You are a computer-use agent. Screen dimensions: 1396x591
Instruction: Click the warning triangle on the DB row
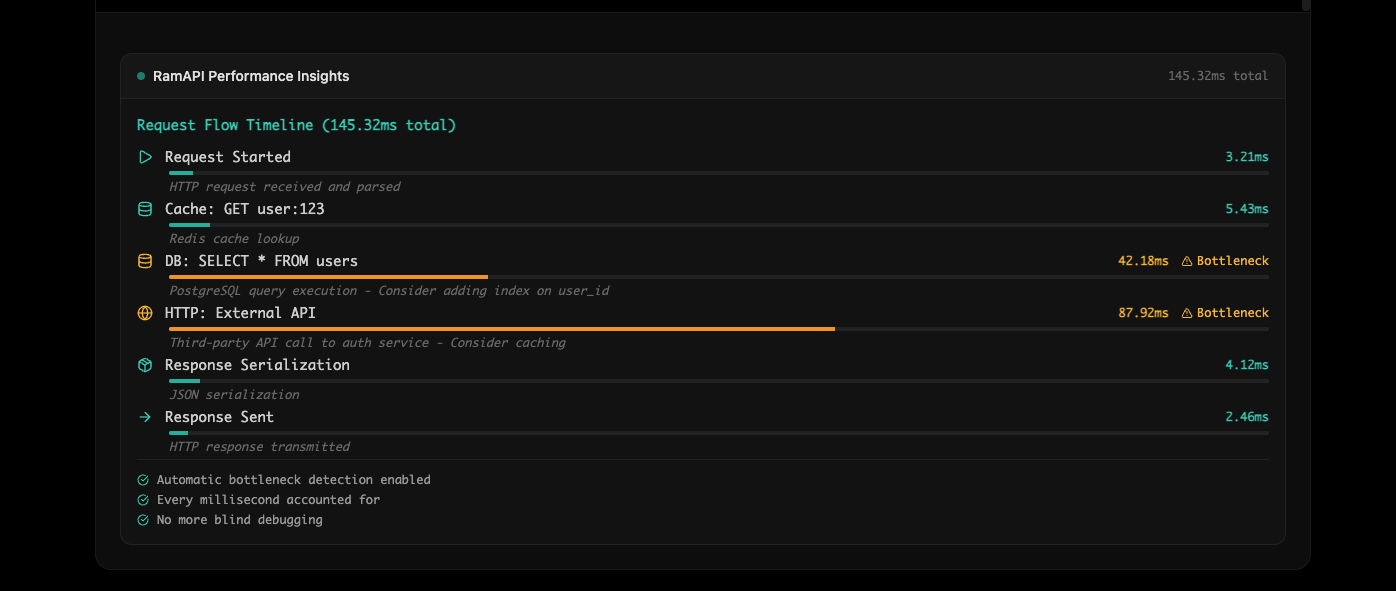click(x=1187, y=261)
